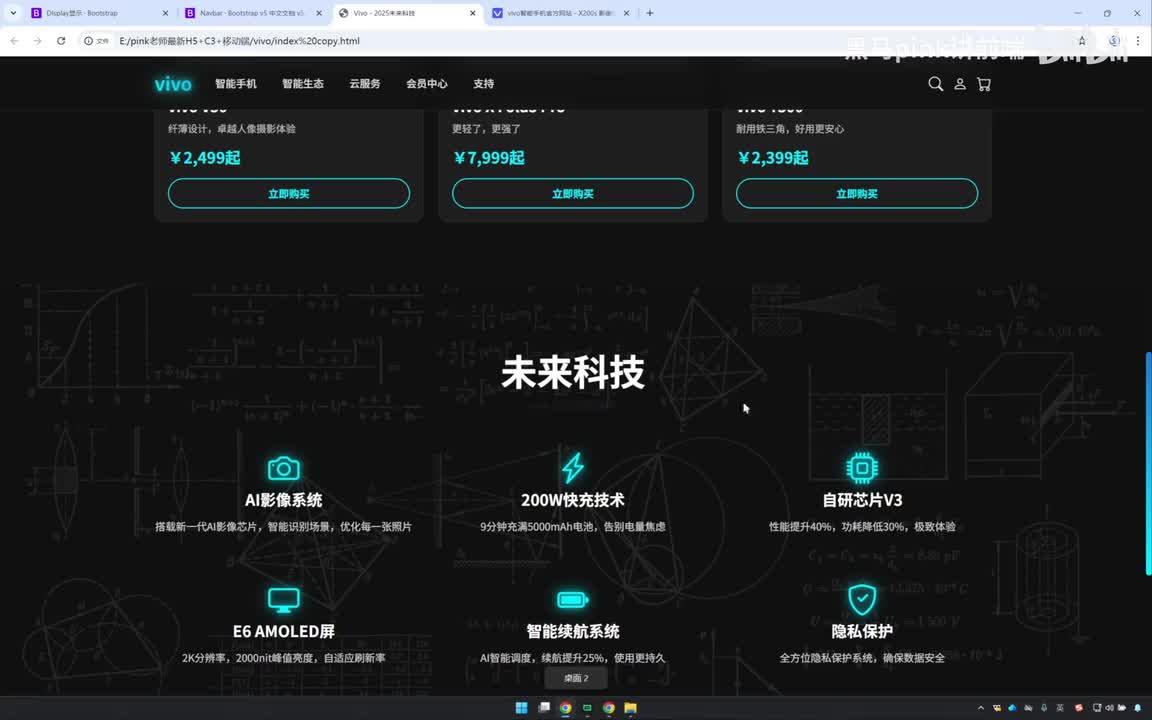Click the camera icon above AI影像系统

click(284, 468)
